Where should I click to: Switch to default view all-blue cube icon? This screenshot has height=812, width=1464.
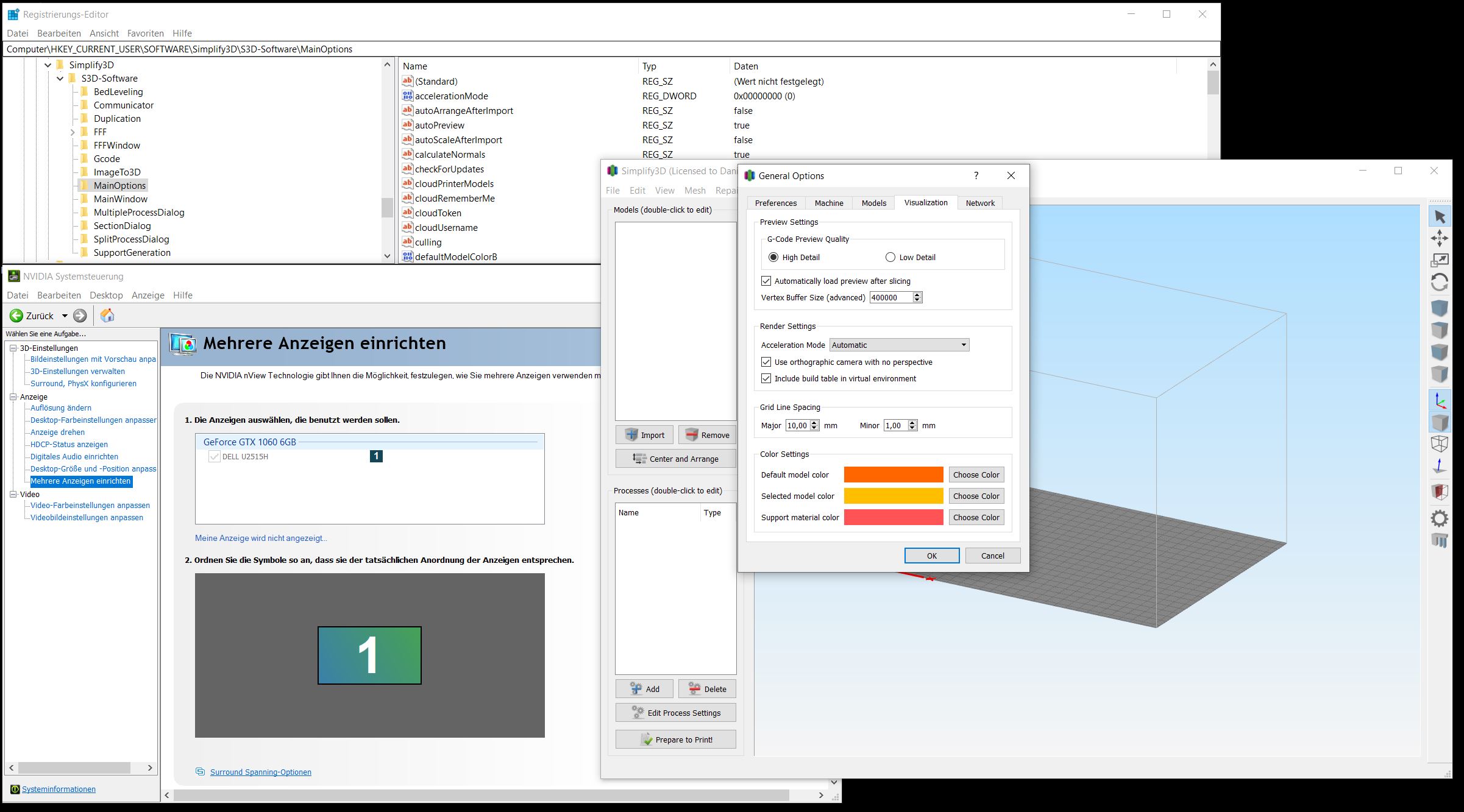pyautogui.click(x=1440, y=308)
